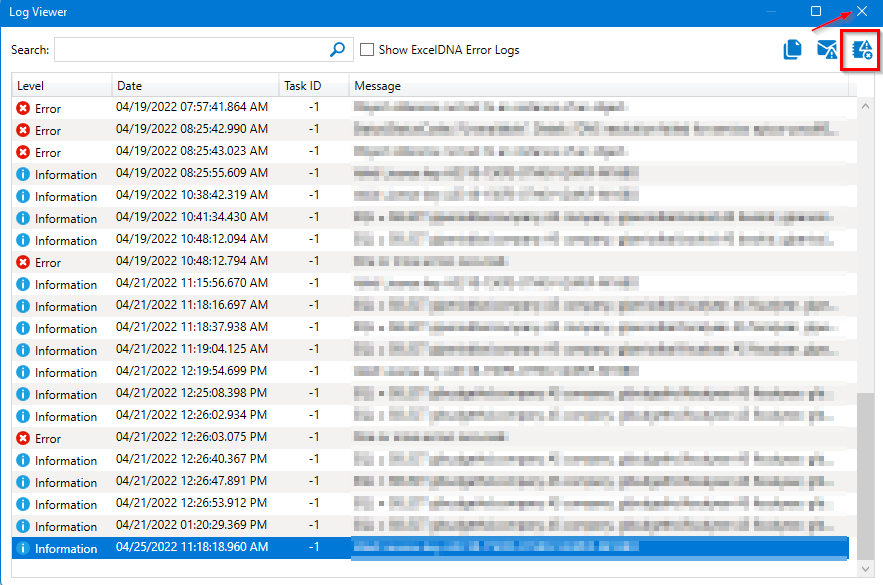Click info icon of 11:18:37.938 AM row
This screenshot has height=585, width=883.
pyautogui.click(x=23, y=328)
